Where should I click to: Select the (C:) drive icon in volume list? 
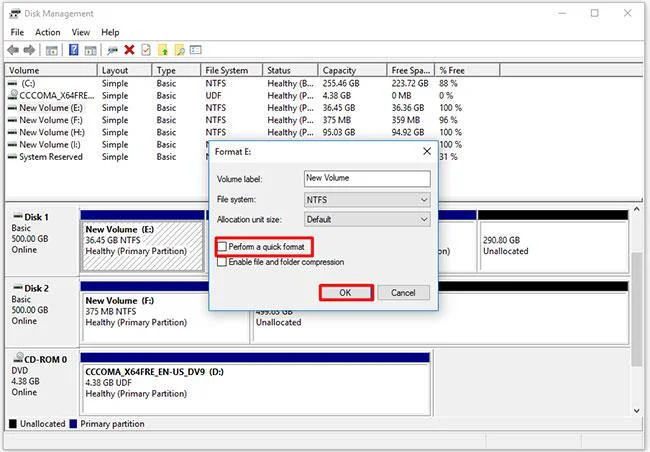pyautogui.click(x=12, y=83)
